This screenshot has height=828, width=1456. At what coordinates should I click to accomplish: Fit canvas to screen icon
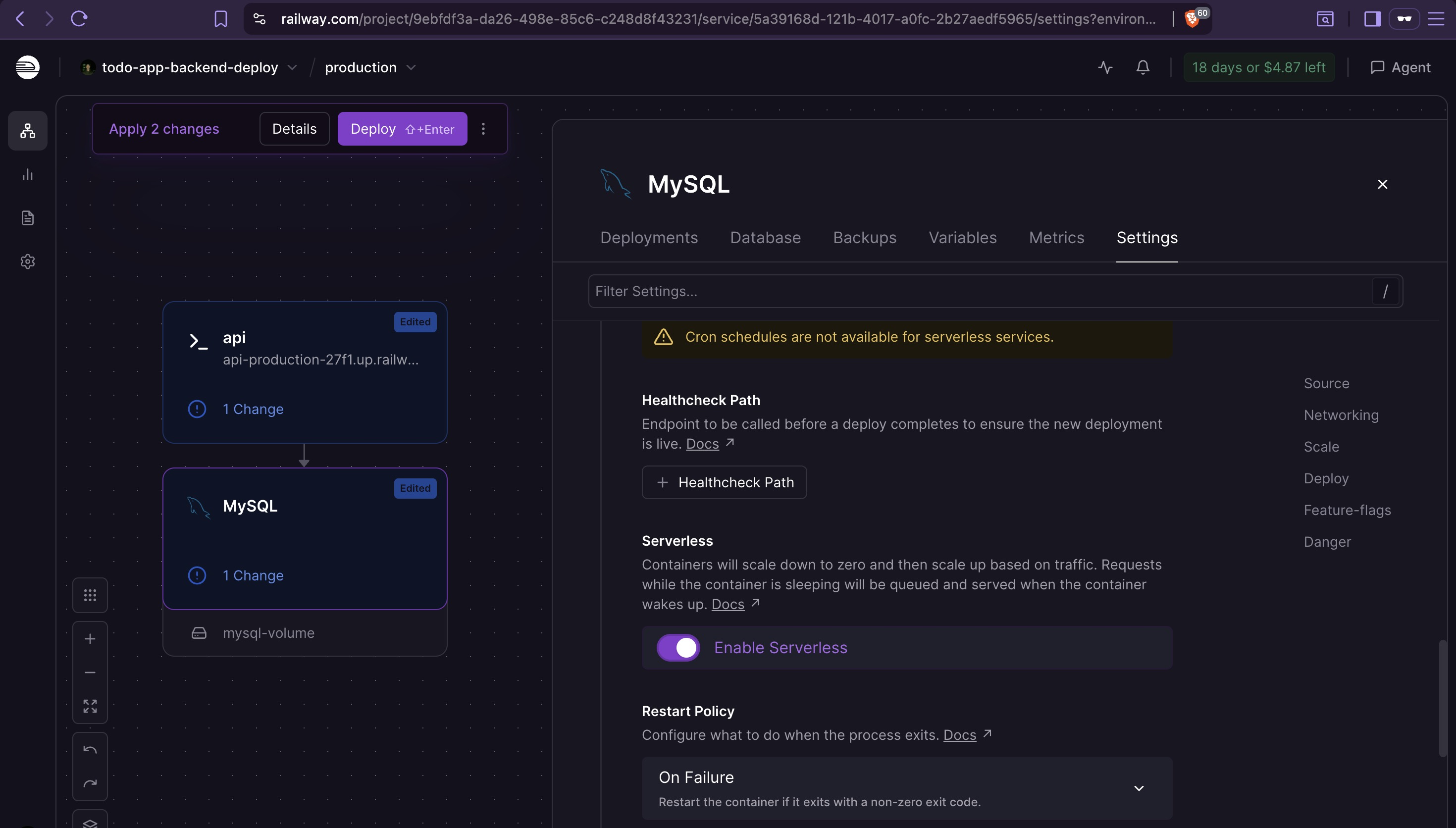(x=90, y=706)
